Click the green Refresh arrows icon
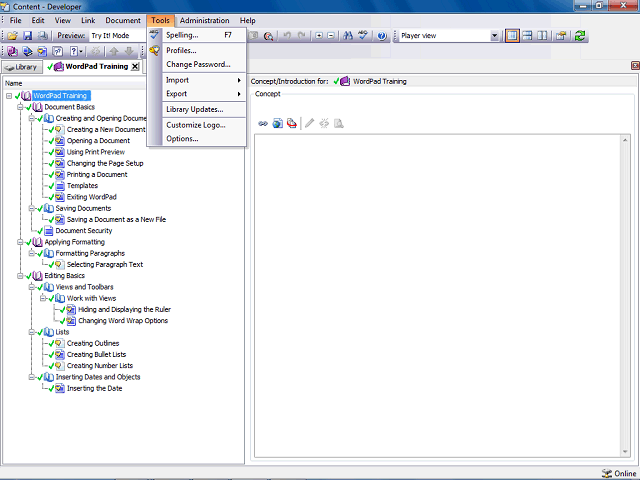 pyautogui.click(x=580, y=36)
